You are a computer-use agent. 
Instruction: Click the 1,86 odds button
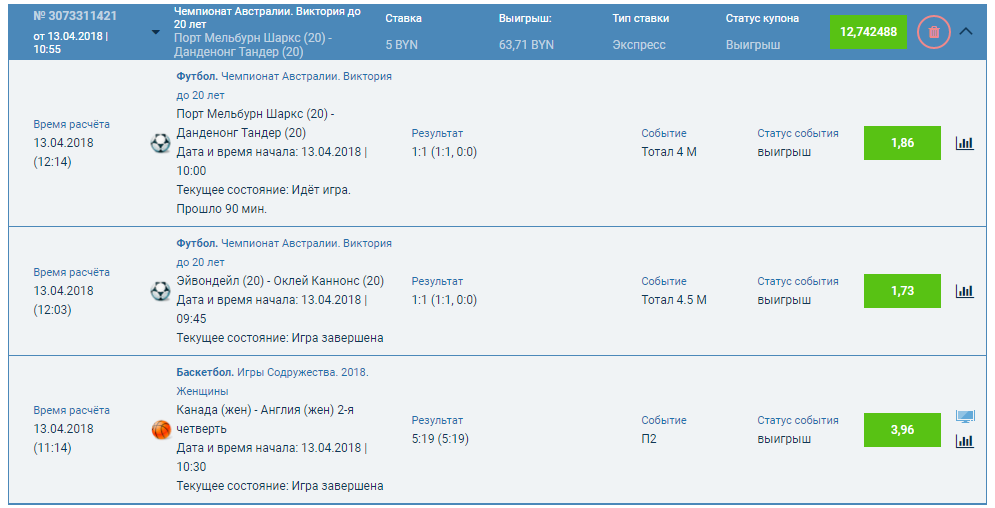click(x=902, y=143)
